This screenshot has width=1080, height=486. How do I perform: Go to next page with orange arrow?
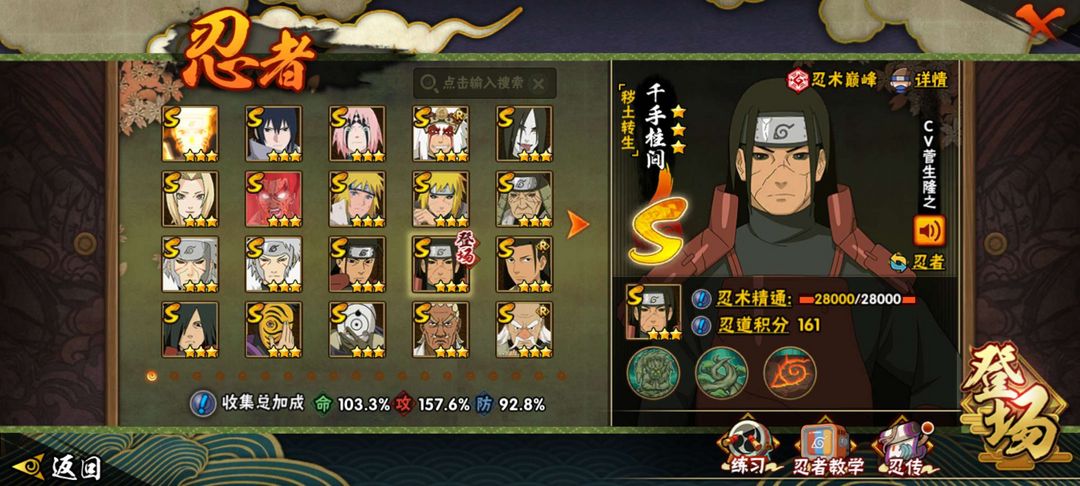(x=577, y=224)
